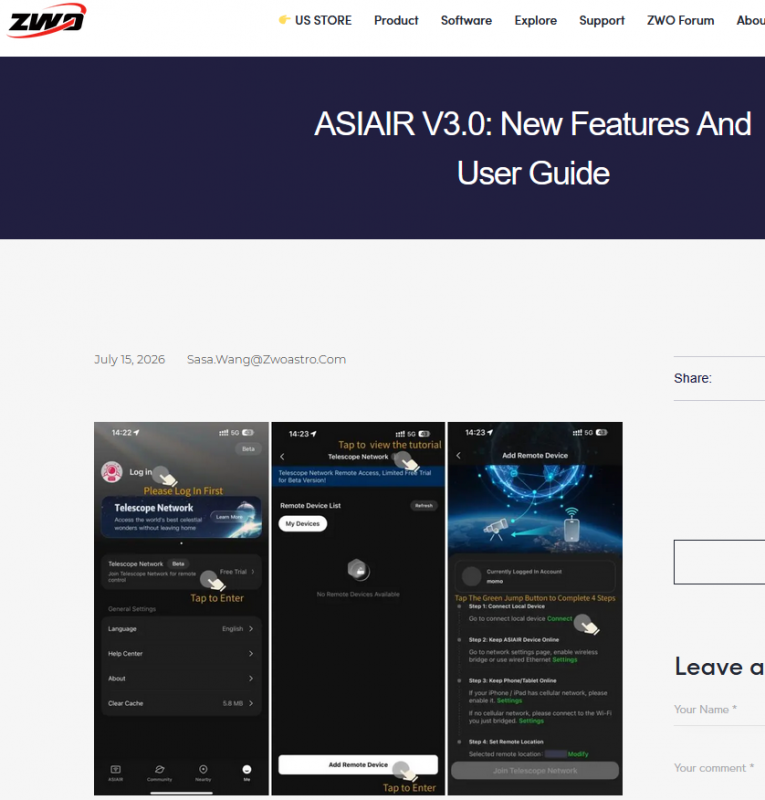
Task: Tap the Join Telescope Network button
Action: (x=535, y=770)
